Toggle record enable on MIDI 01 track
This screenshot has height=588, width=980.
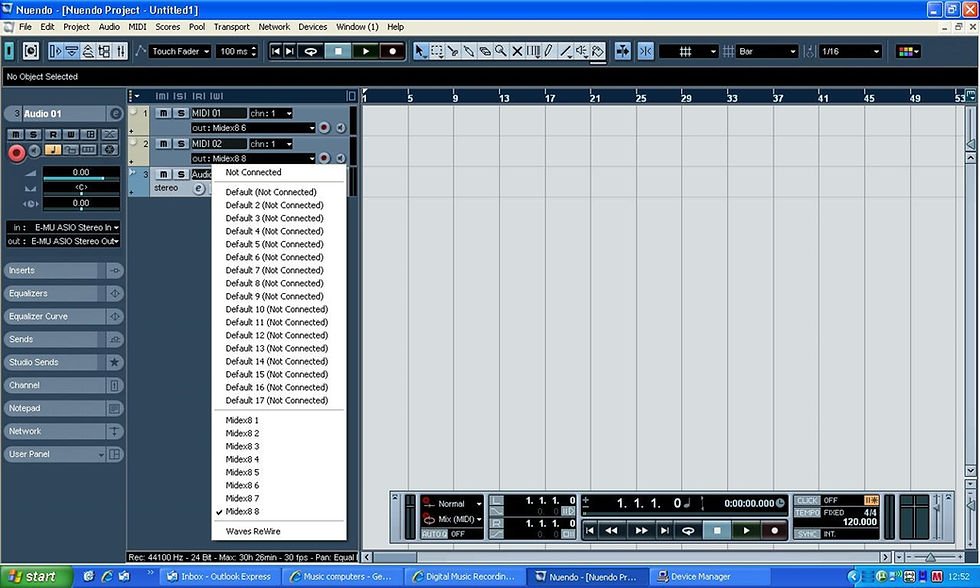(324, 128)
